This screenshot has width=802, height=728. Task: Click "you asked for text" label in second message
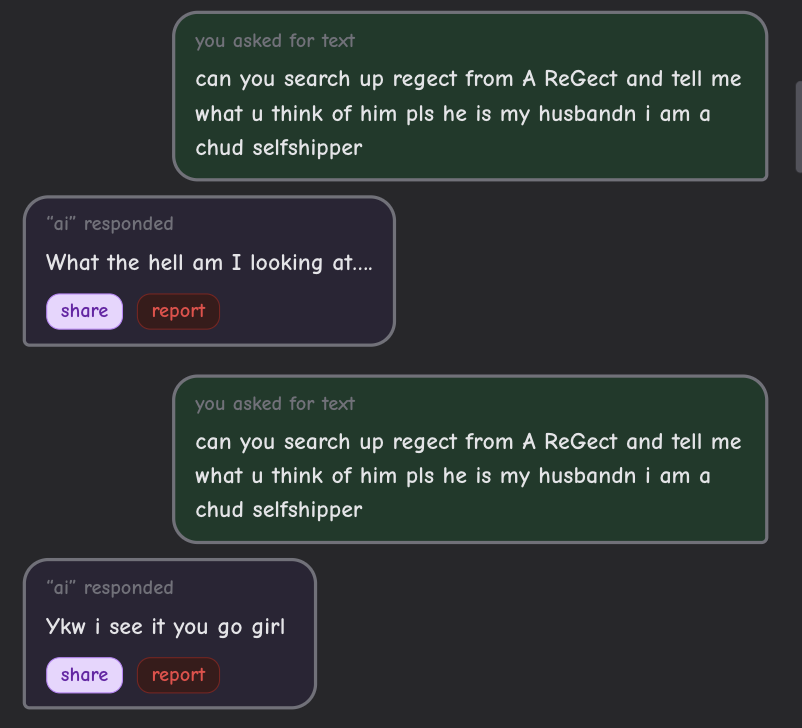click(275, 404)
